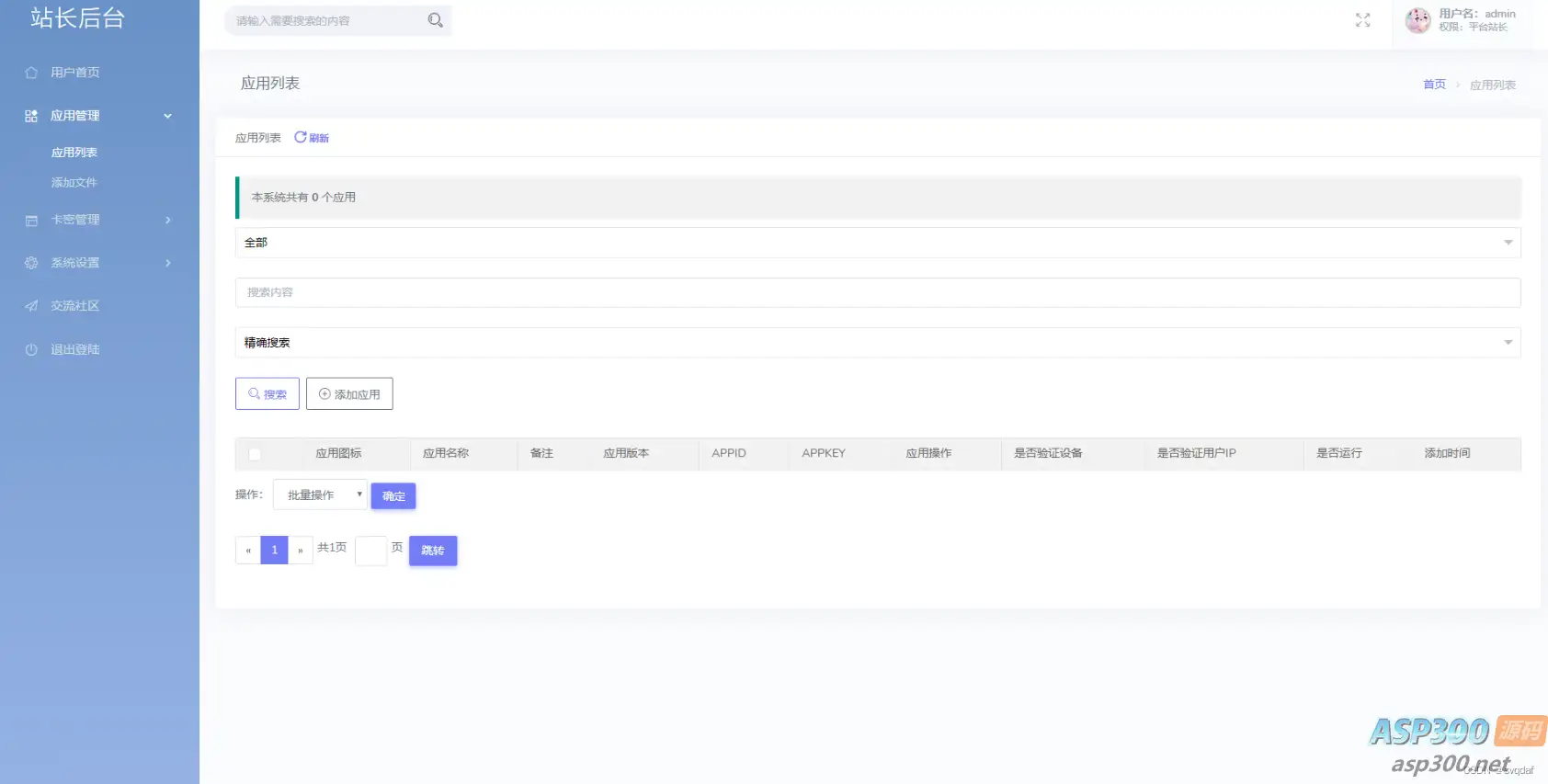Click the search magnifier icon in top bar

(436, 20)
